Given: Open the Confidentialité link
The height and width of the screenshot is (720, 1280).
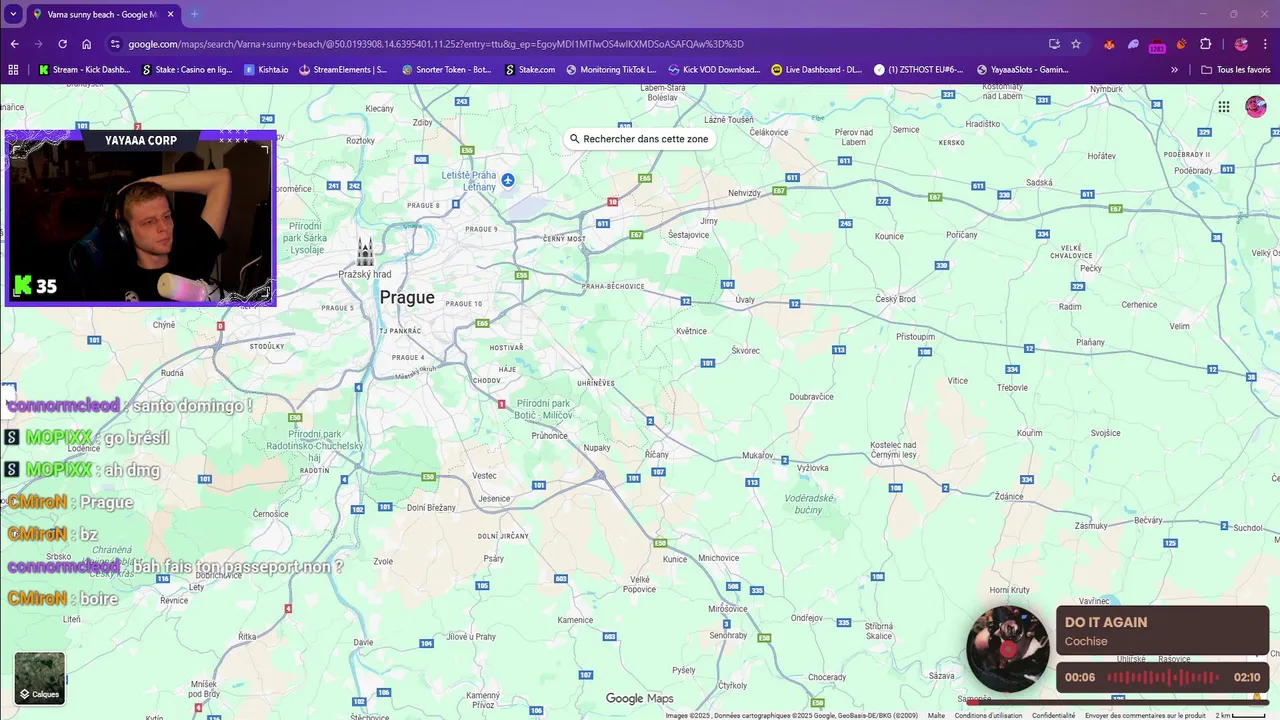Looking at the screenshot, I should [x=1054, y=715].
